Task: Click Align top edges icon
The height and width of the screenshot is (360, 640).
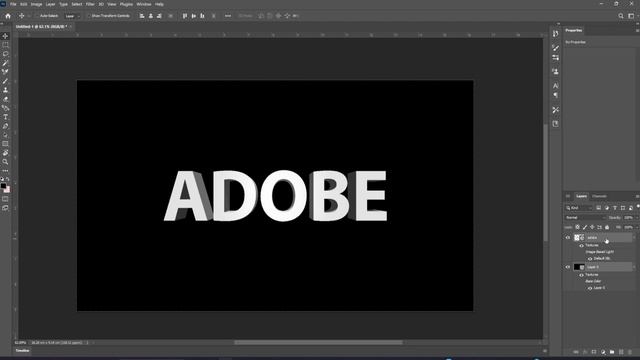Action: (185, 16)
